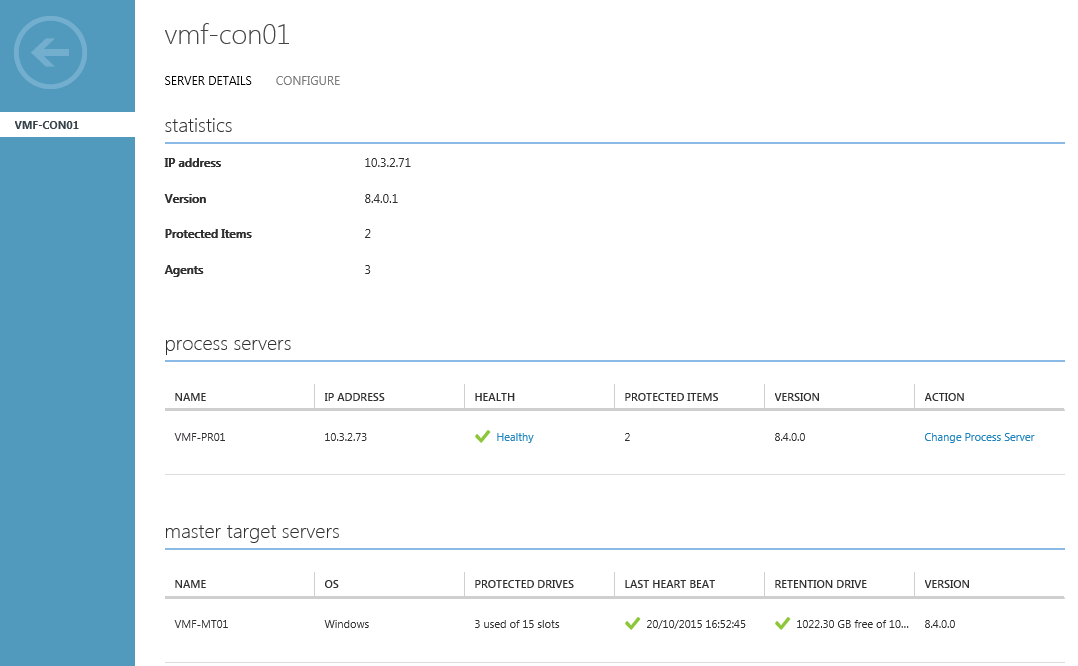
Task: Select the VMF-PR01 process server row
Action: pos(200,437)
